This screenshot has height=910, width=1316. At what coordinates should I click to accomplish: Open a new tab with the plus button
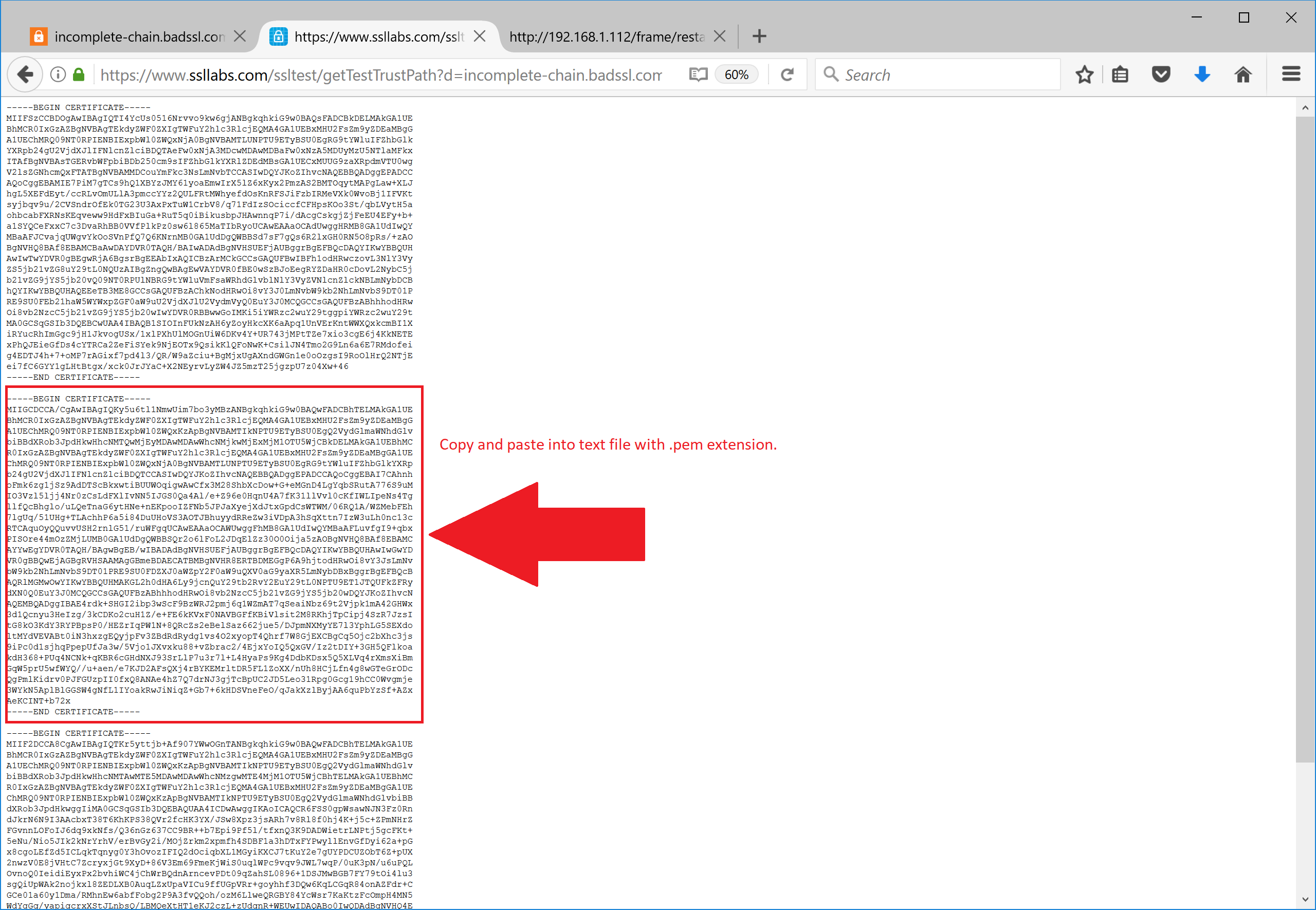click(759, 36)
